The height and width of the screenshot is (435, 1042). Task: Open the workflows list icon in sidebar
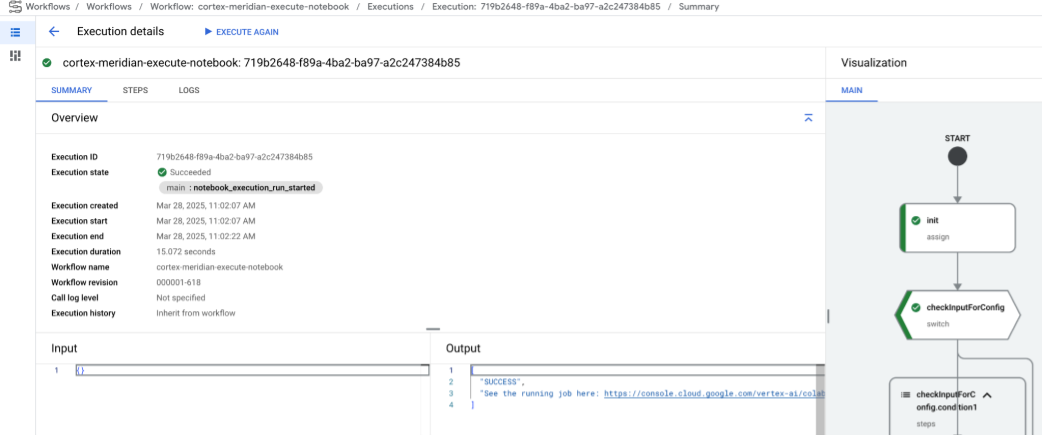[x=15, y=32]
